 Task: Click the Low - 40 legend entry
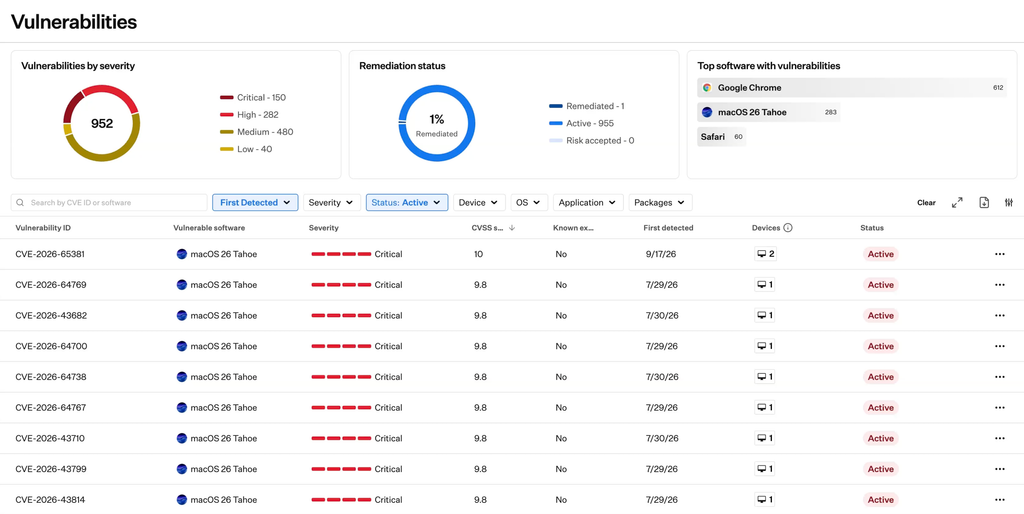click(x=246, y=149)
